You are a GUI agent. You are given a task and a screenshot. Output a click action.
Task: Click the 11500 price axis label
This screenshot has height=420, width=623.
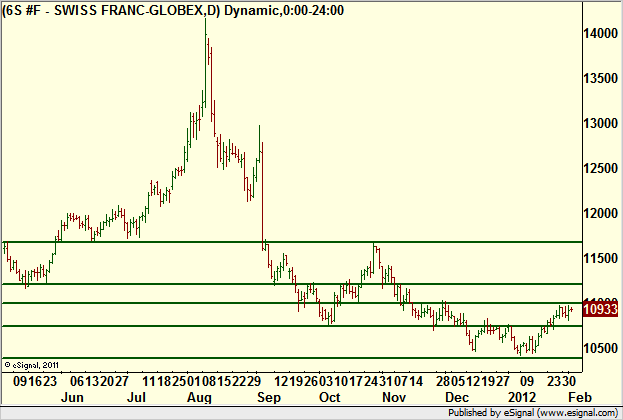click(x=600, y=258)
